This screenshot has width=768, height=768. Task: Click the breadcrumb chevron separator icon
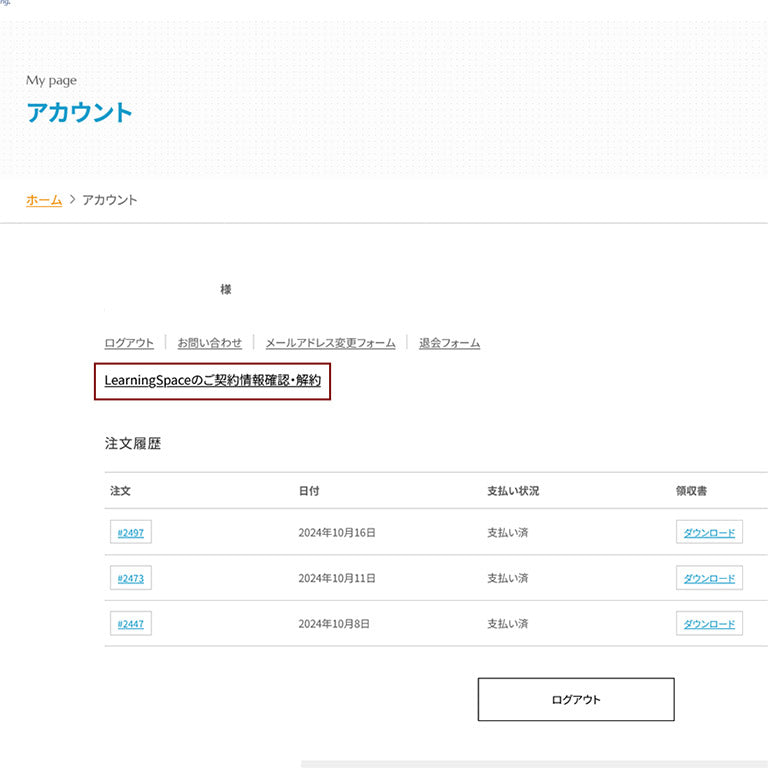72,199
